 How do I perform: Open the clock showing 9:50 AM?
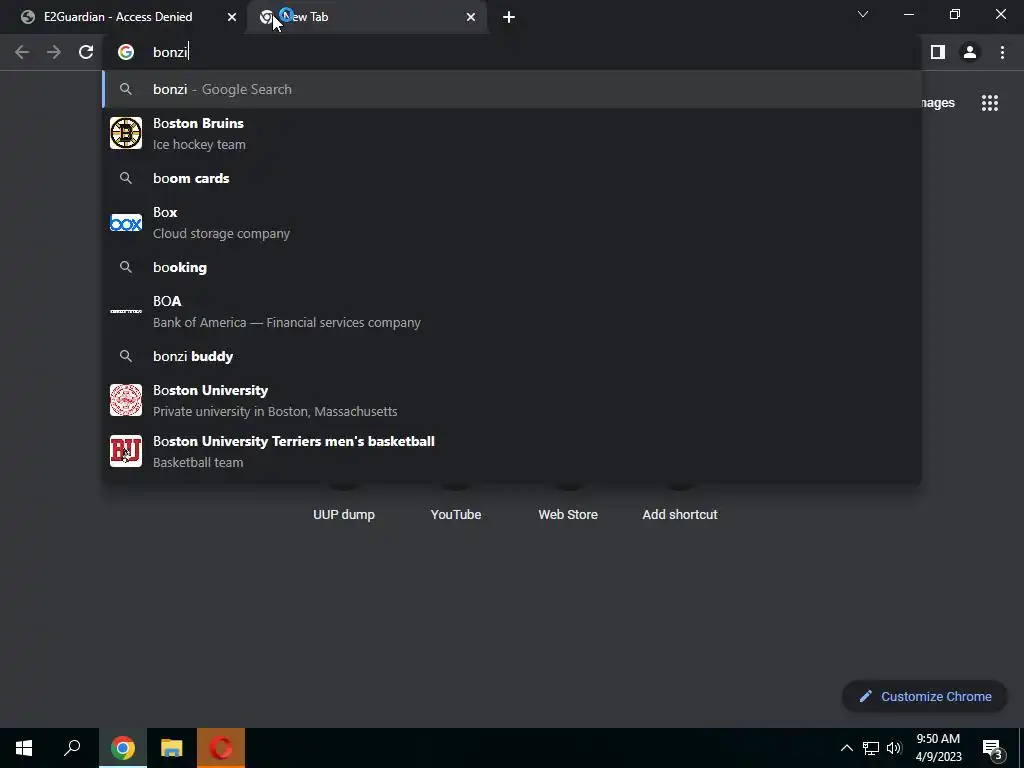point(938,748)
